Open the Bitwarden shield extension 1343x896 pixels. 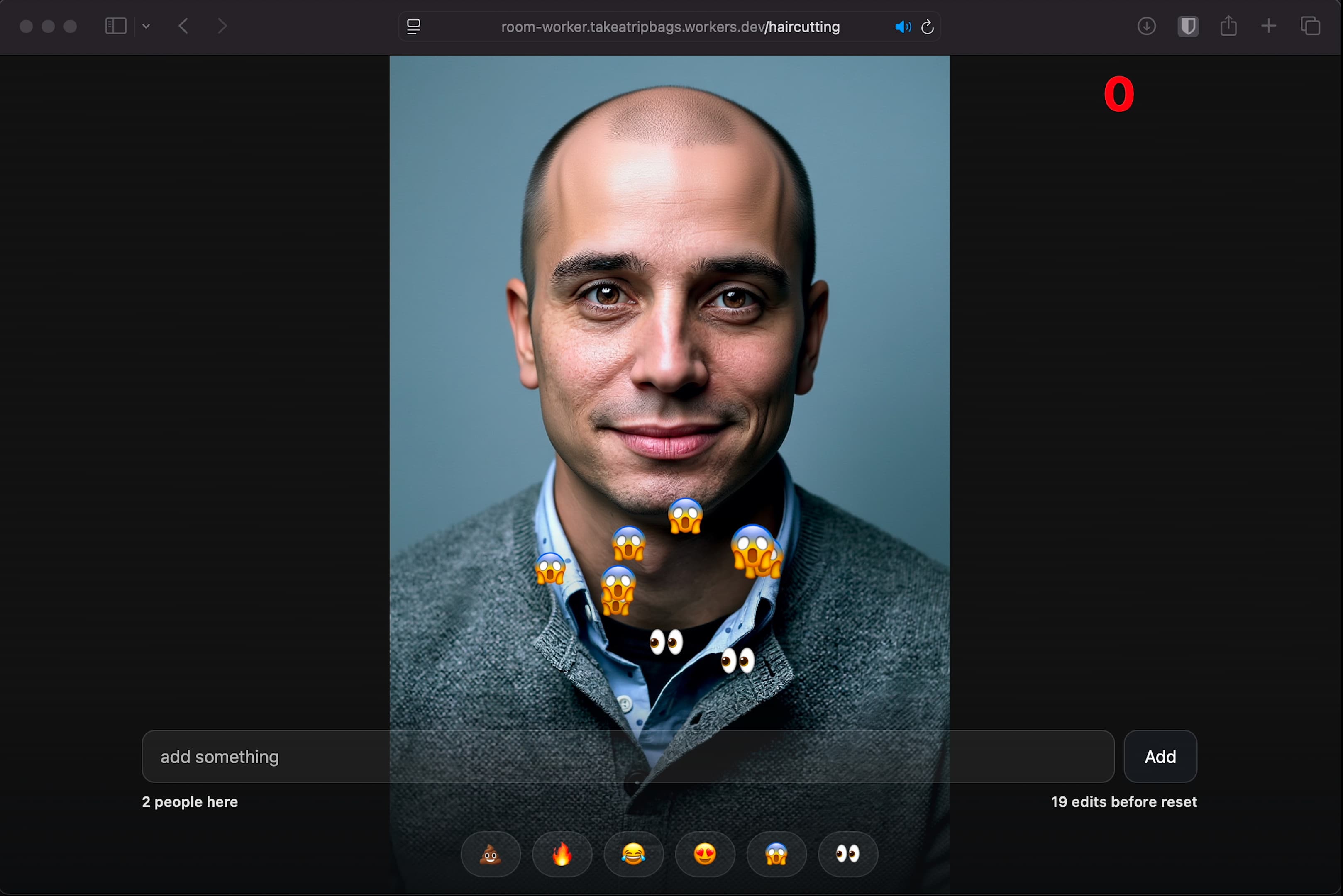(x=1187, y=26)
